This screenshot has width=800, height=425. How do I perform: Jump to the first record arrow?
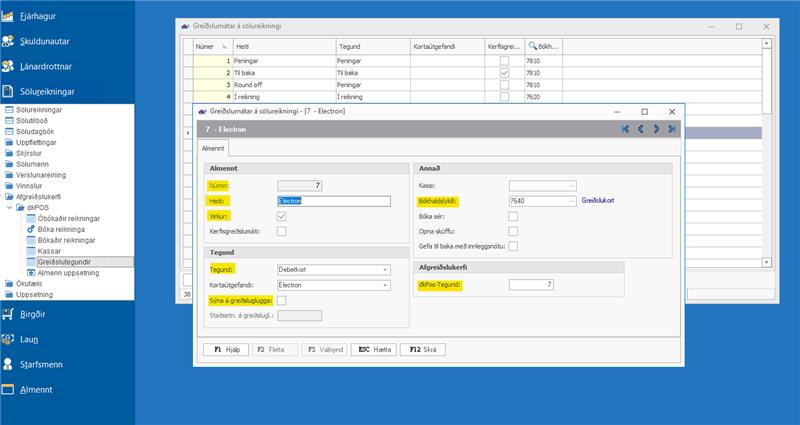click(x=625, y=129)
